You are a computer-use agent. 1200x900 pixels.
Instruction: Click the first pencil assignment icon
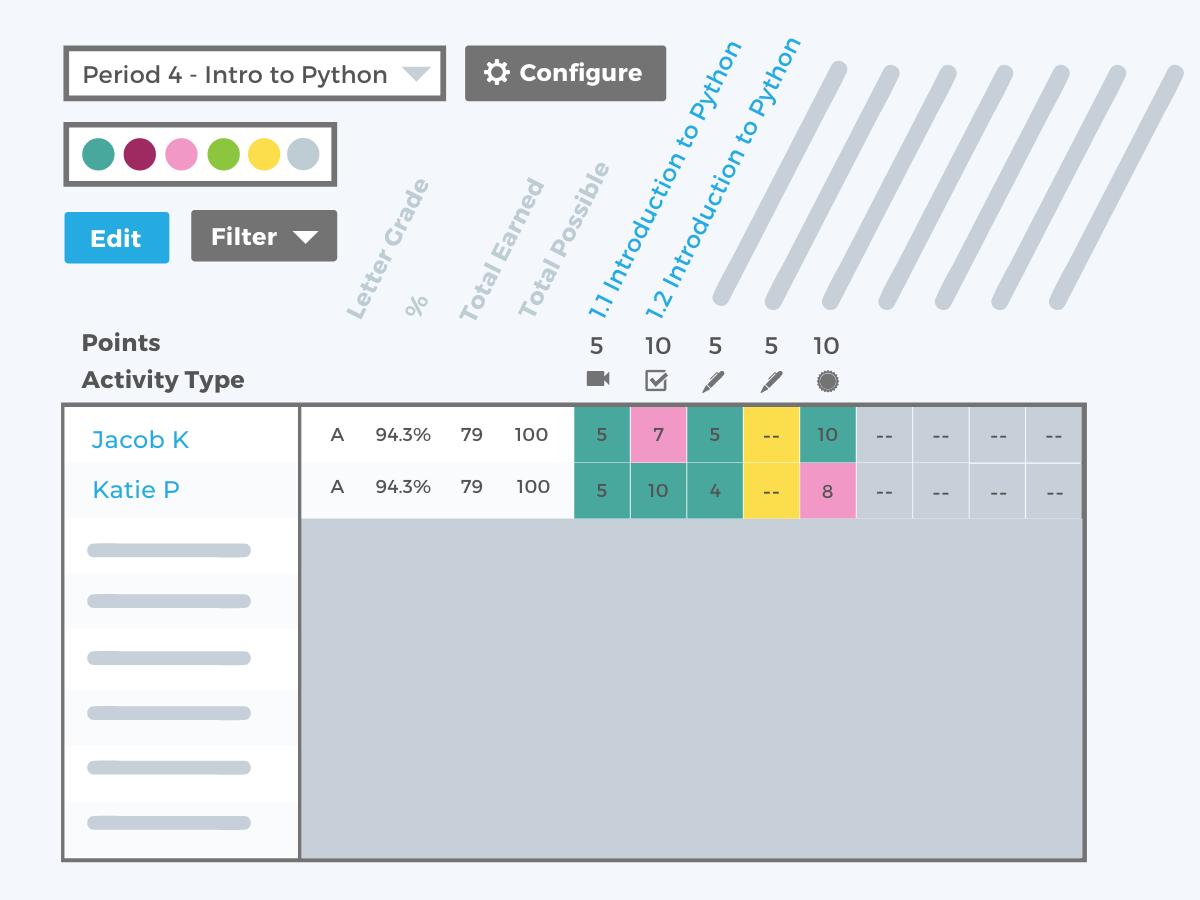pyautogui.click(x=714, y=380)
